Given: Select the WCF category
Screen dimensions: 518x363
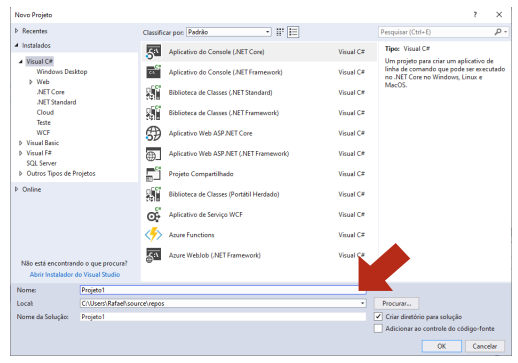Looking at the screenshot, I should click(x=43, y=133).
